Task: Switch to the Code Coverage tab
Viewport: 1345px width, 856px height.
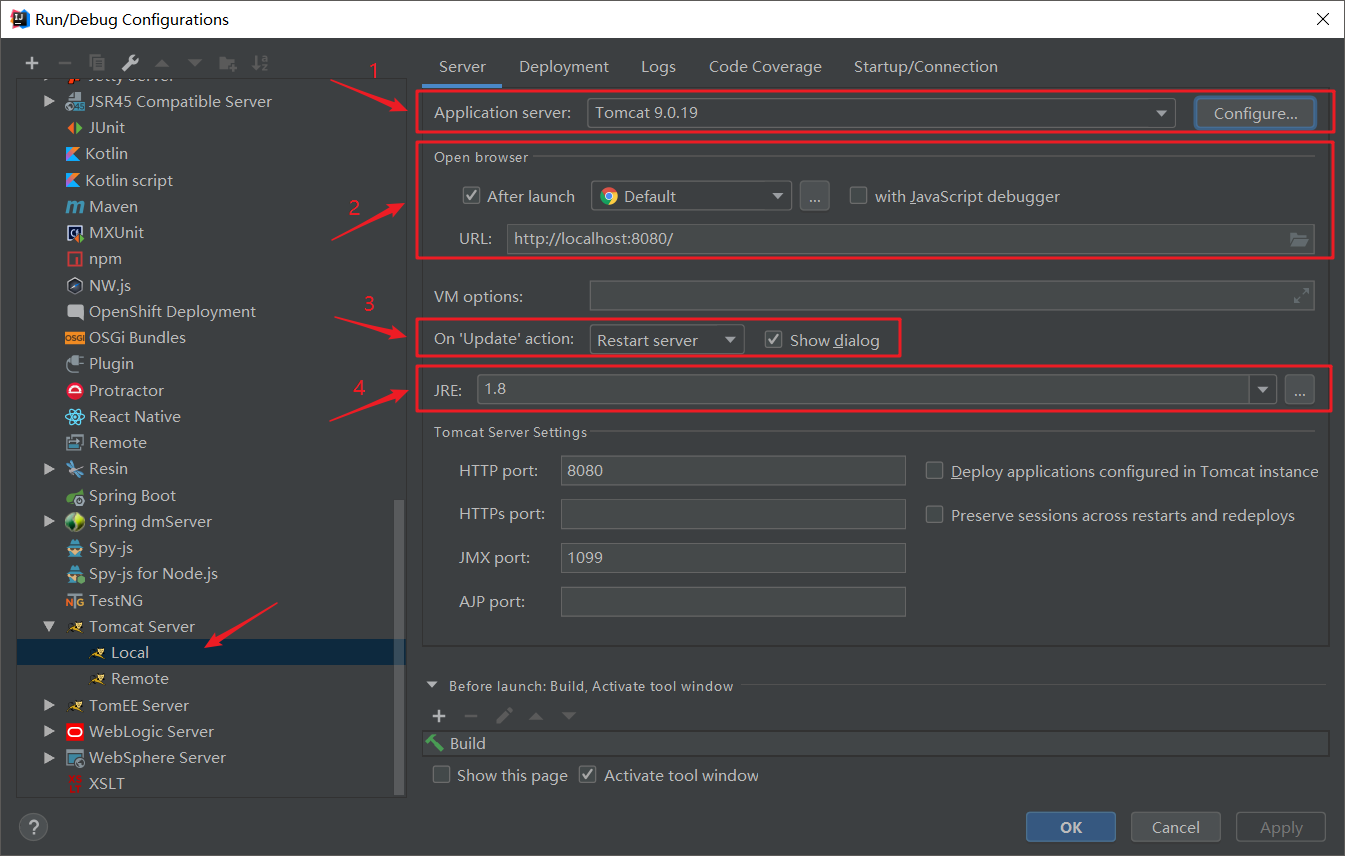Action: [x=765, y=67]
